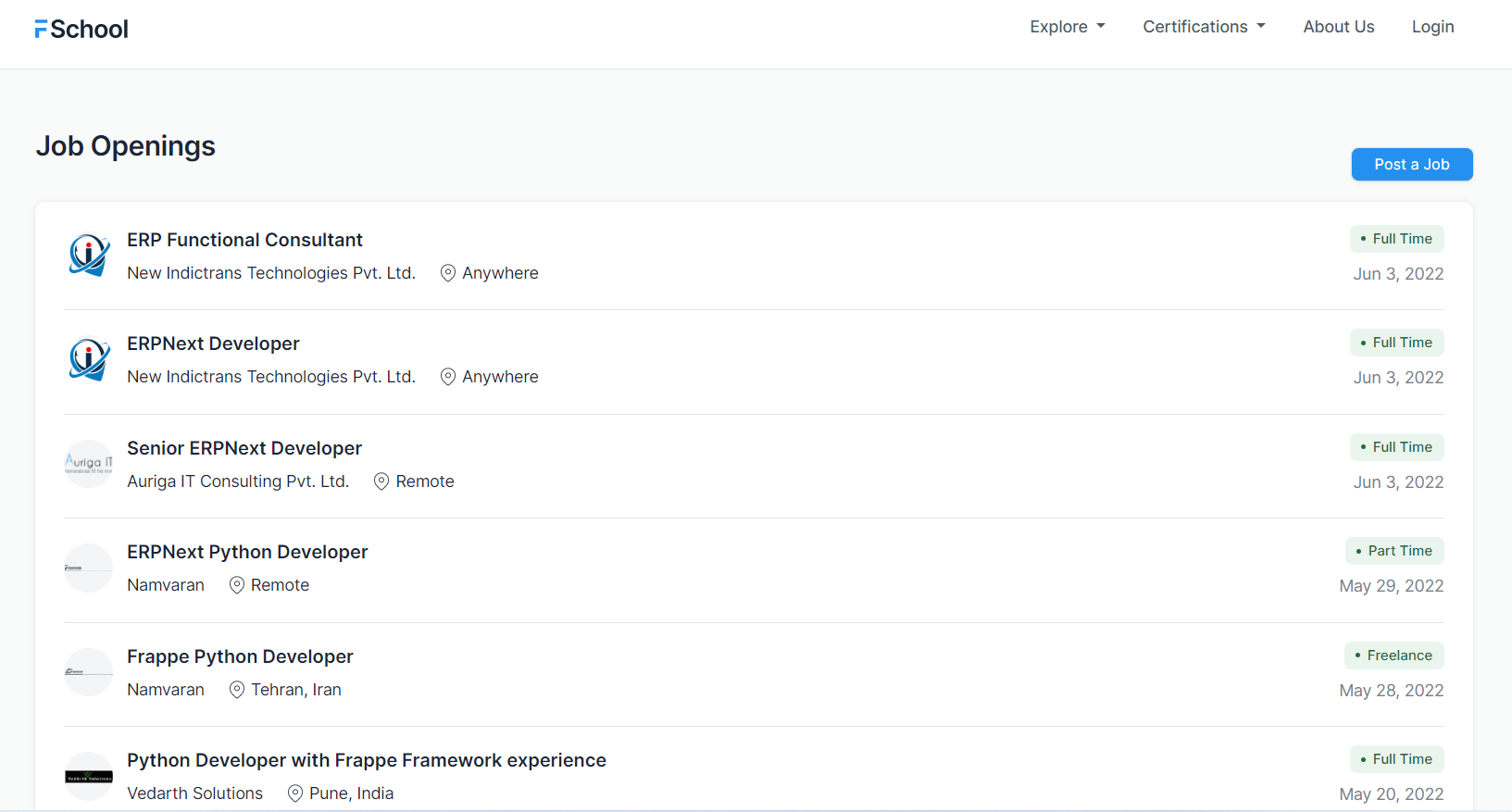Screen dimensions: 1512x812
Task: Click the Namvaran logo beside ERPNext Python Developer
Action: [89, 568]
